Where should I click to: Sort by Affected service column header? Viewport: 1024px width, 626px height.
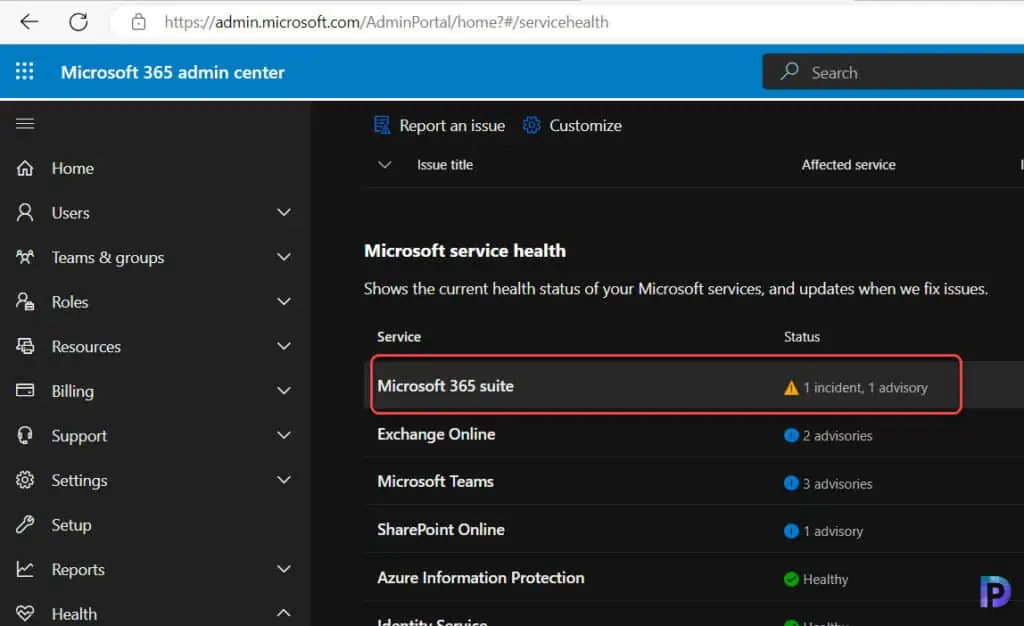[848, 165]
